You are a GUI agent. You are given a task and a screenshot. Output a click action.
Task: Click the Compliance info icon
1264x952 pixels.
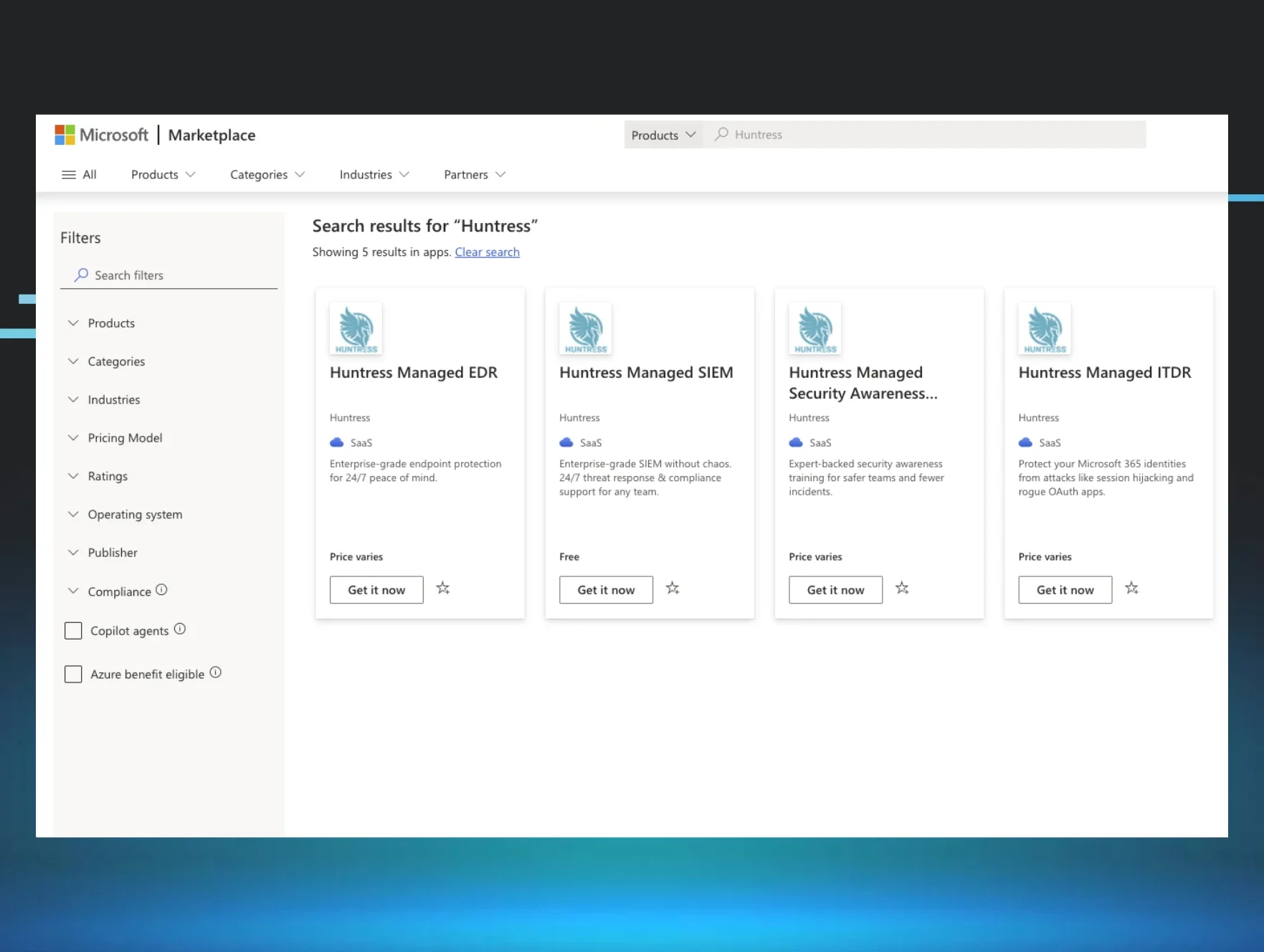(x=161, y=590)
